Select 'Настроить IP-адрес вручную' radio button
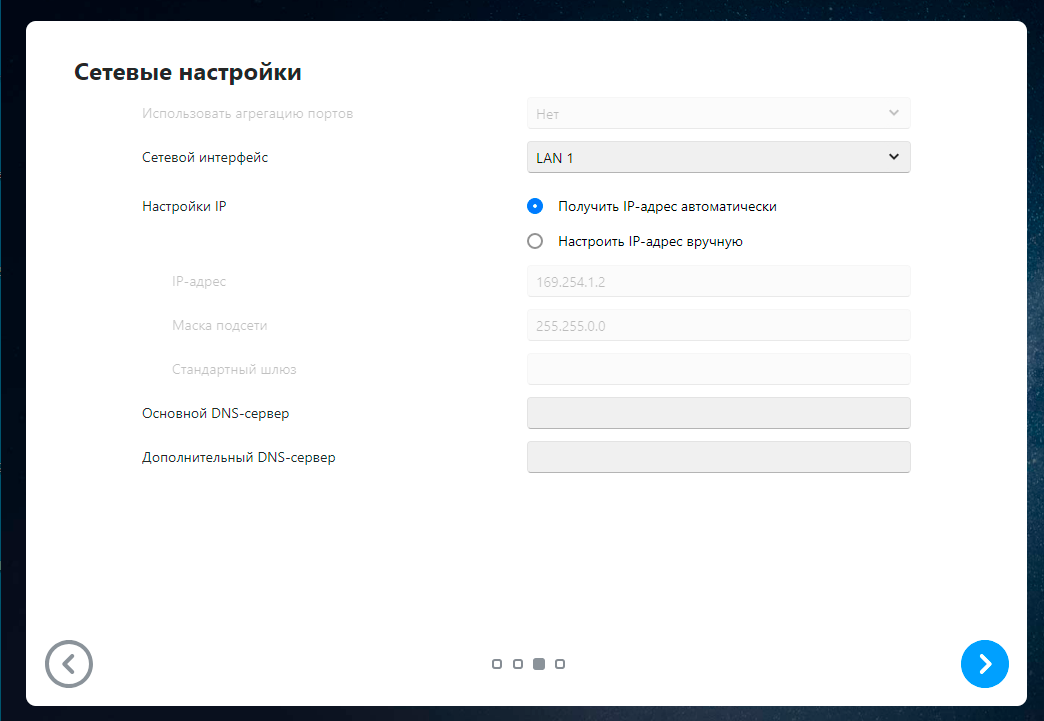Image resolution: width=1044 pixels, height=721 pixels. pos(535,241)
